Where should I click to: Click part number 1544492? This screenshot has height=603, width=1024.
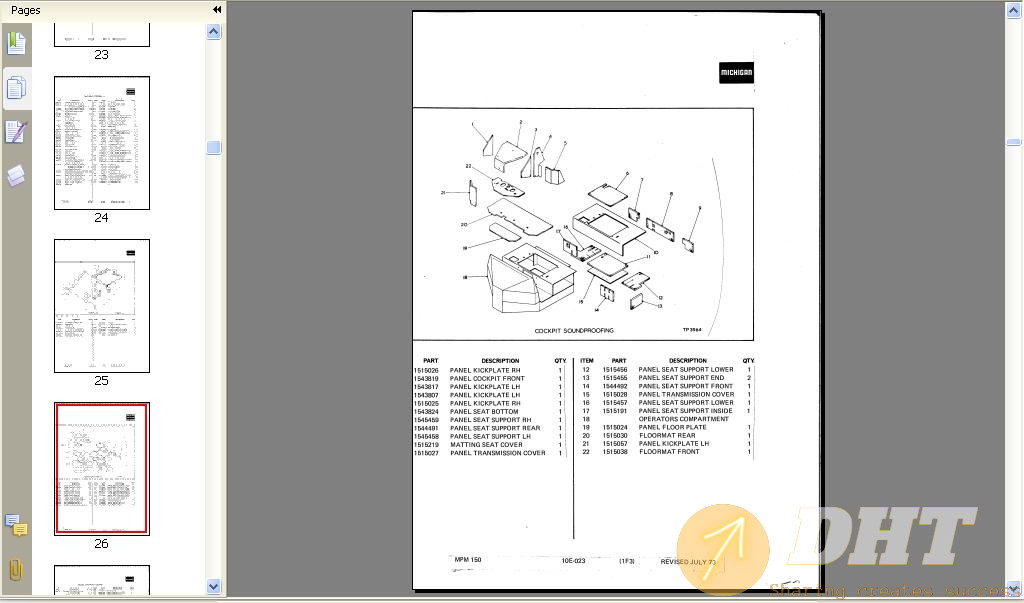coord(615,386)
